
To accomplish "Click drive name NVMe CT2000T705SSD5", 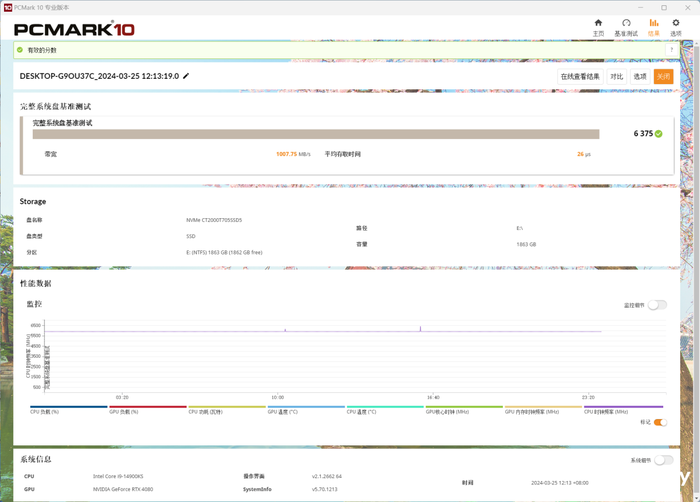I will coord(214,220).
